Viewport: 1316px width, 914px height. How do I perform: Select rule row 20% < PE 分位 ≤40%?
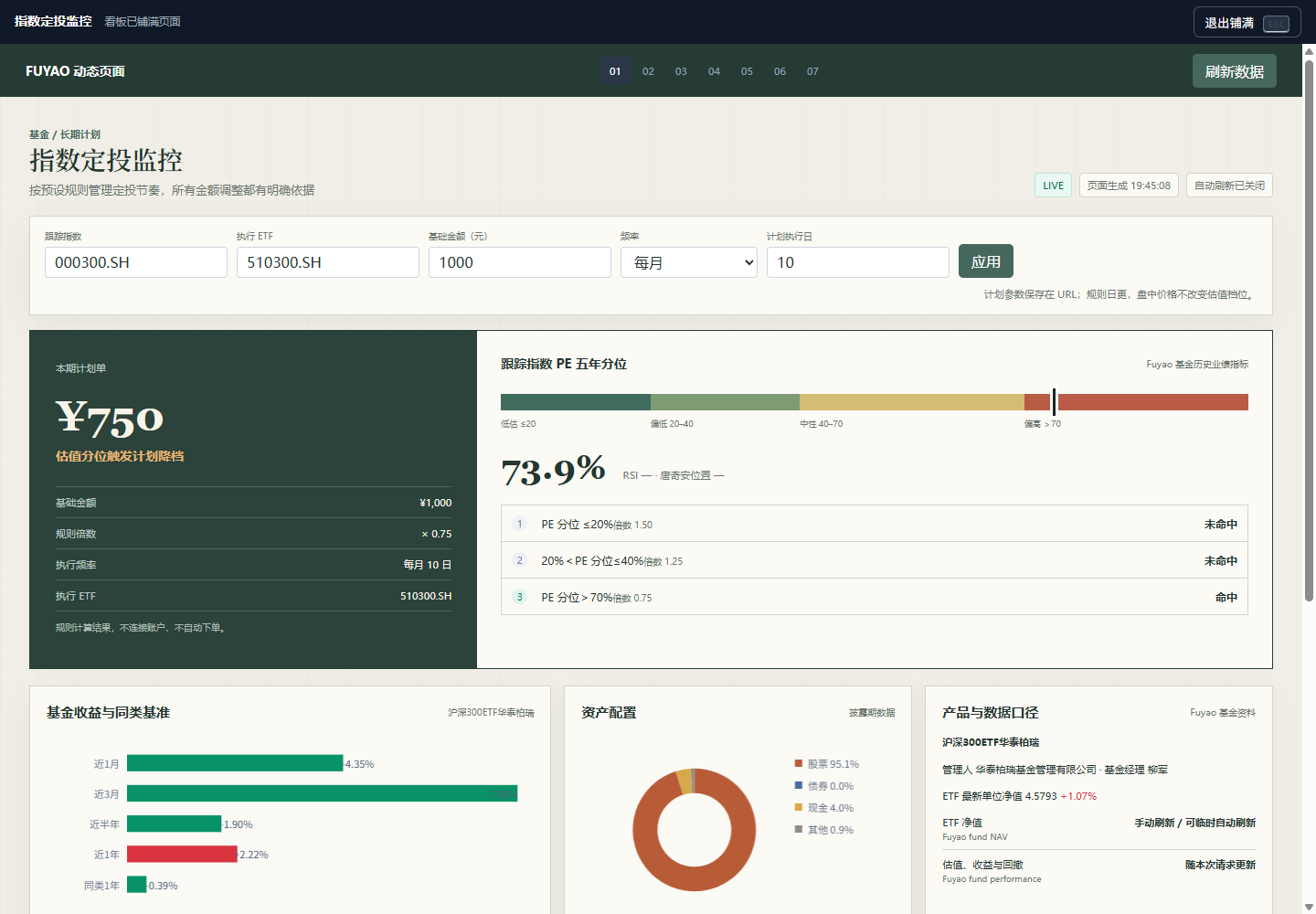875,560
